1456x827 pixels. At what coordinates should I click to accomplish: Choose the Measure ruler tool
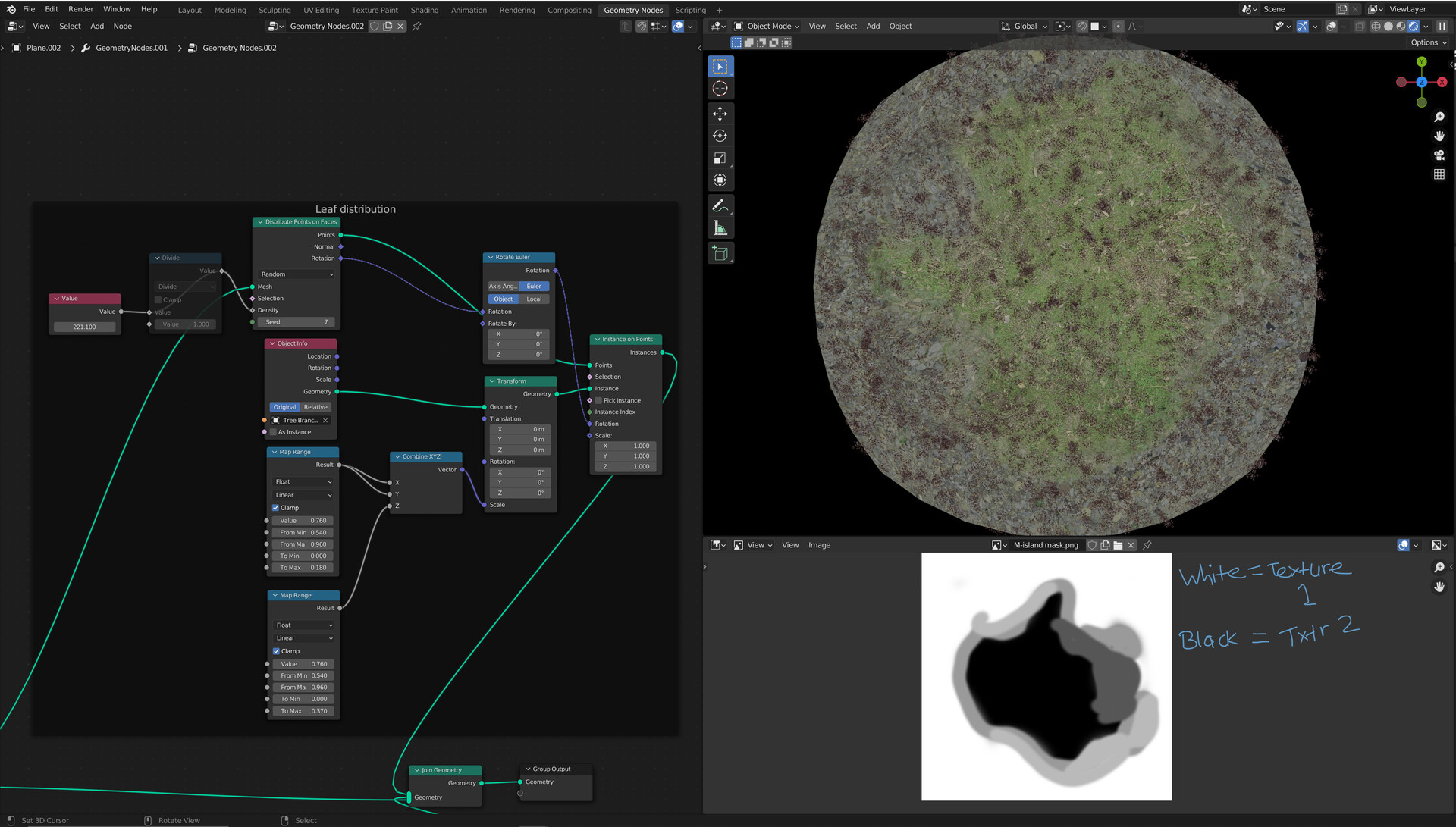pyautogui.click(x=720, y=228)
